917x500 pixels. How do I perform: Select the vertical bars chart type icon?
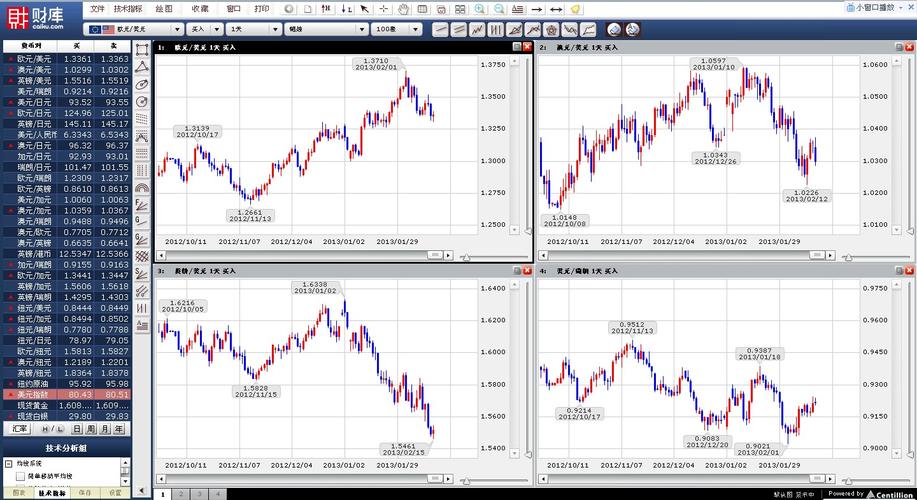(495, 29)
